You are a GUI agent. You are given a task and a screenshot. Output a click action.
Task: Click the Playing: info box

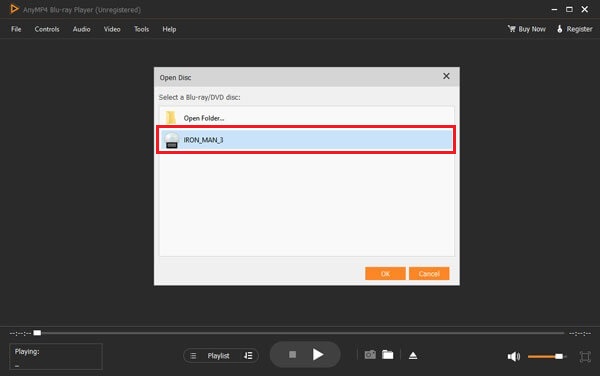tap(56, 356)
